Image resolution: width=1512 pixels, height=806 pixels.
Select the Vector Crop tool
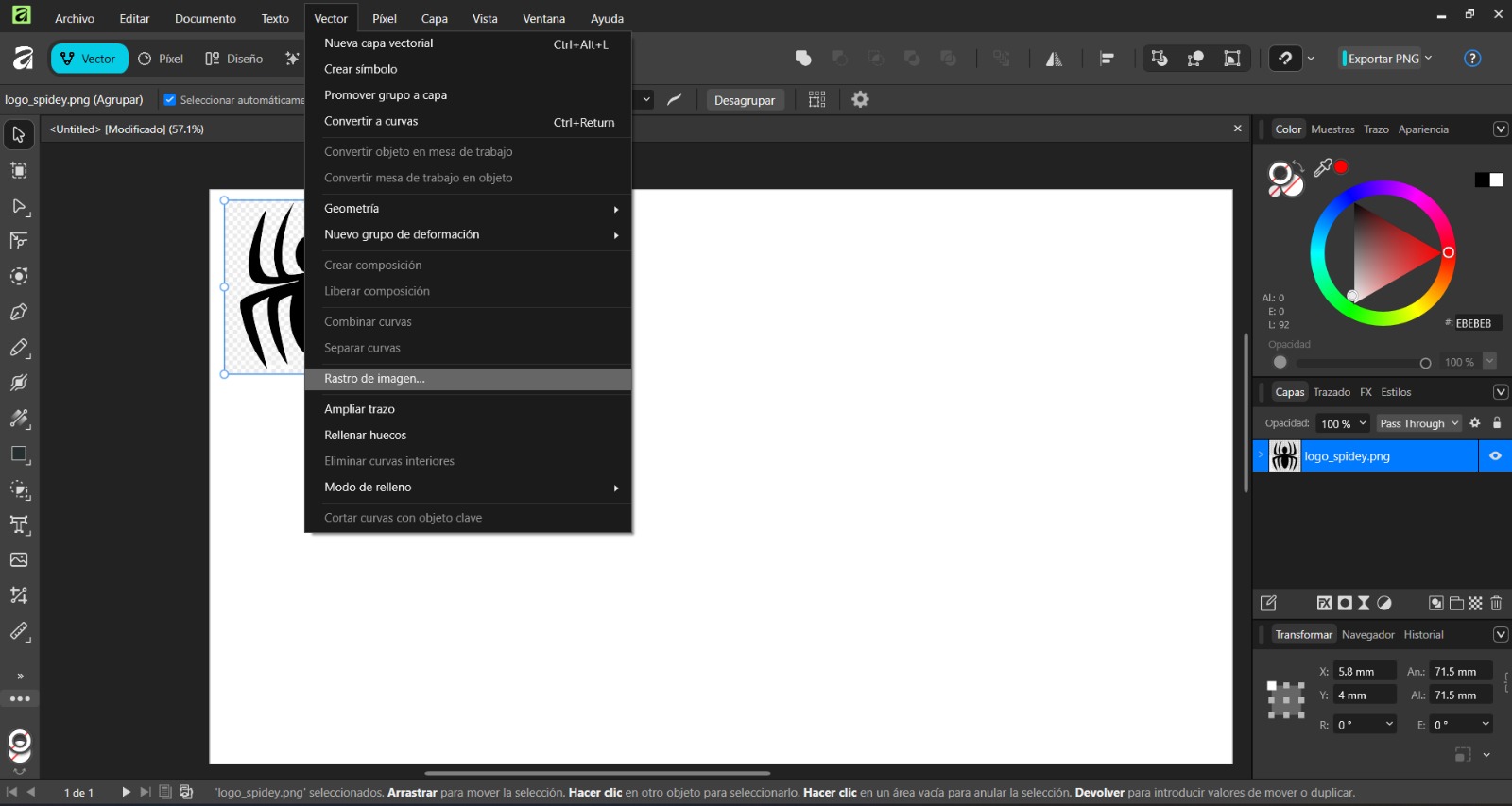[x=19, y=595]
